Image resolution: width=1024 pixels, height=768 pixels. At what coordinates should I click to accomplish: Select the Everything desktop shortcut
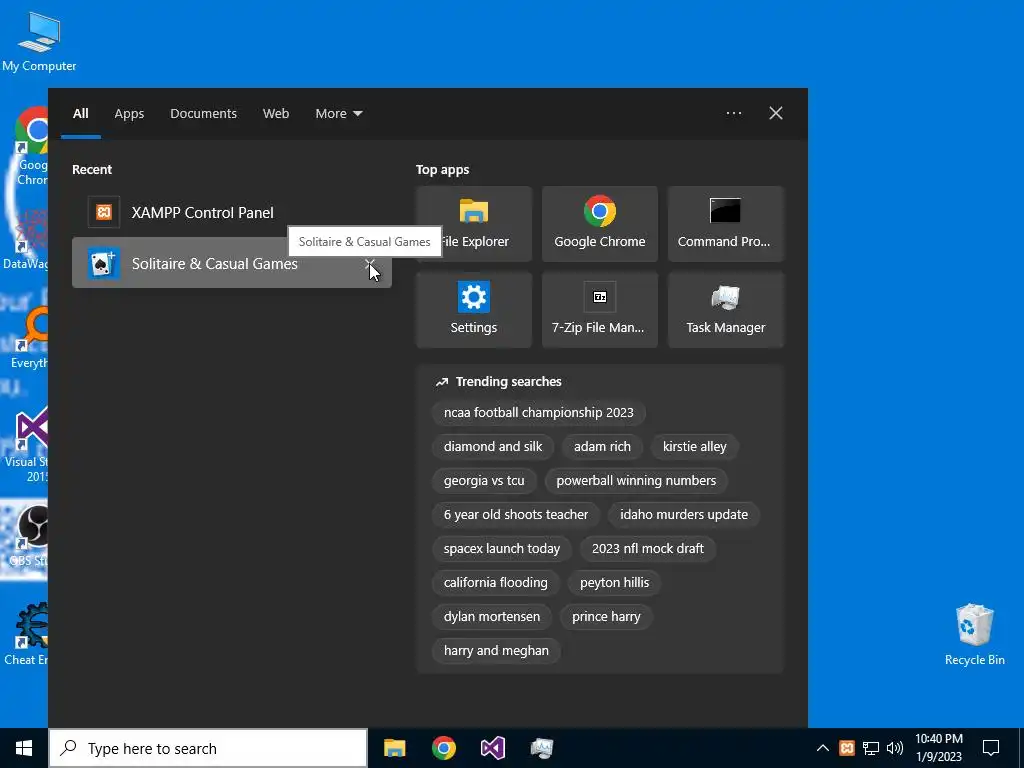(30, 338)
